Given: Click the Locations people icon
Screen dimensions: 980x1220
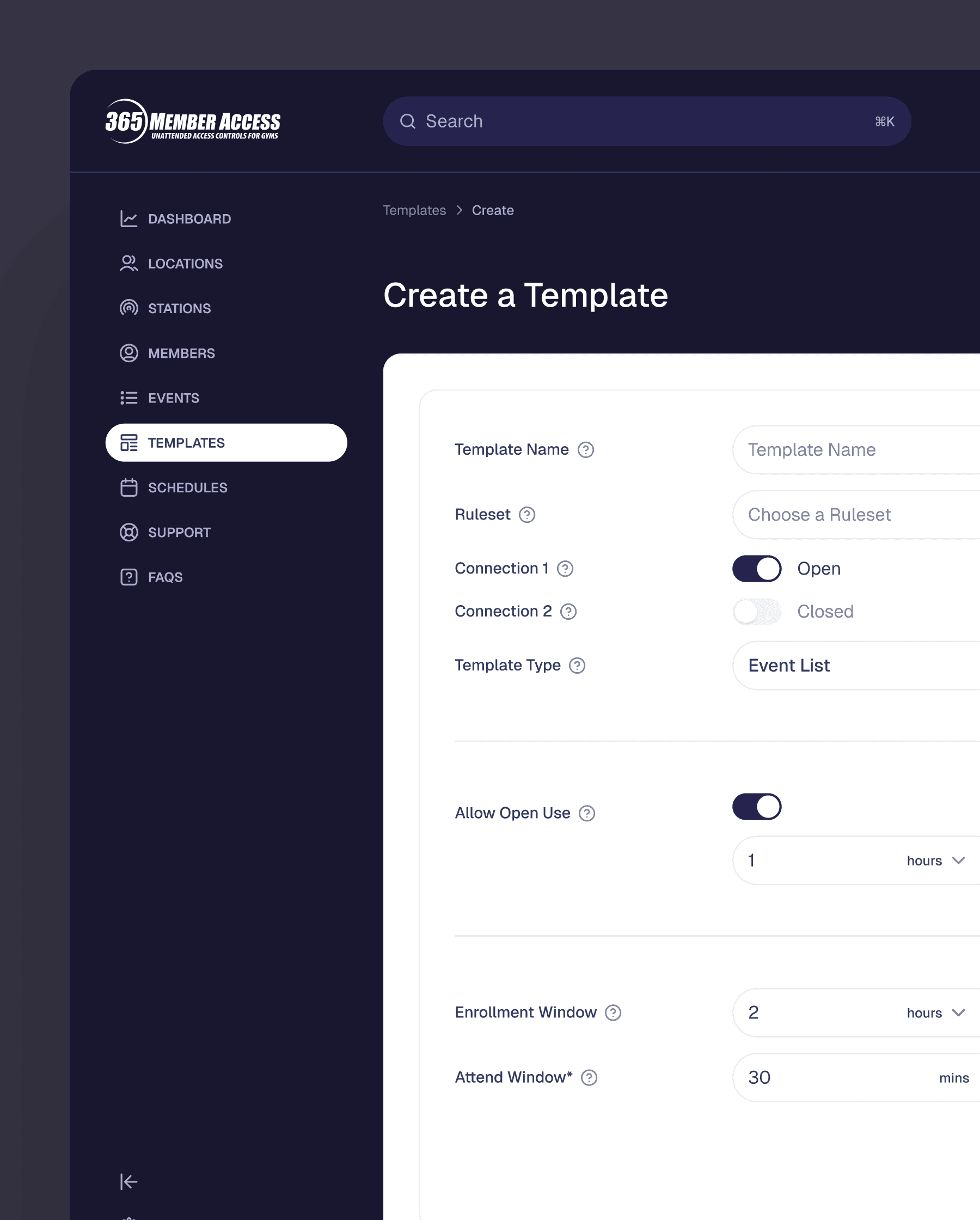Looking at the screenshot, I should 128,264.
